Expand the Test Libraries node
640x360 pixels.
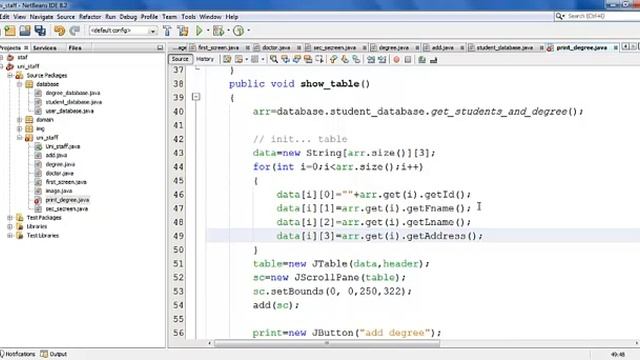[10, 236]
